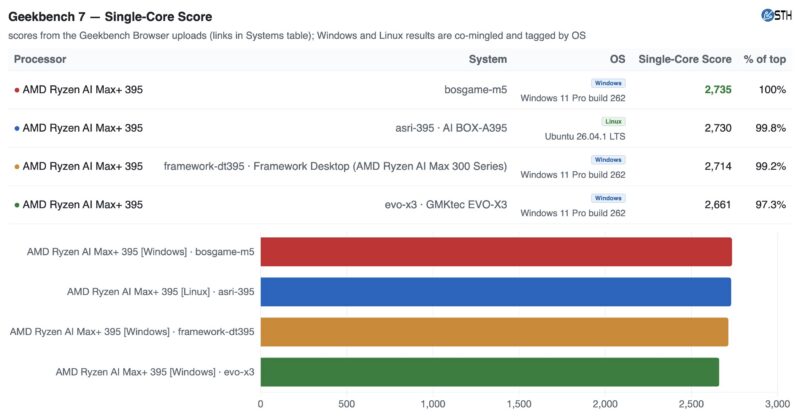
Task: Click chart label ending in [Linux] · asri-395
Action: pos(160,292)
